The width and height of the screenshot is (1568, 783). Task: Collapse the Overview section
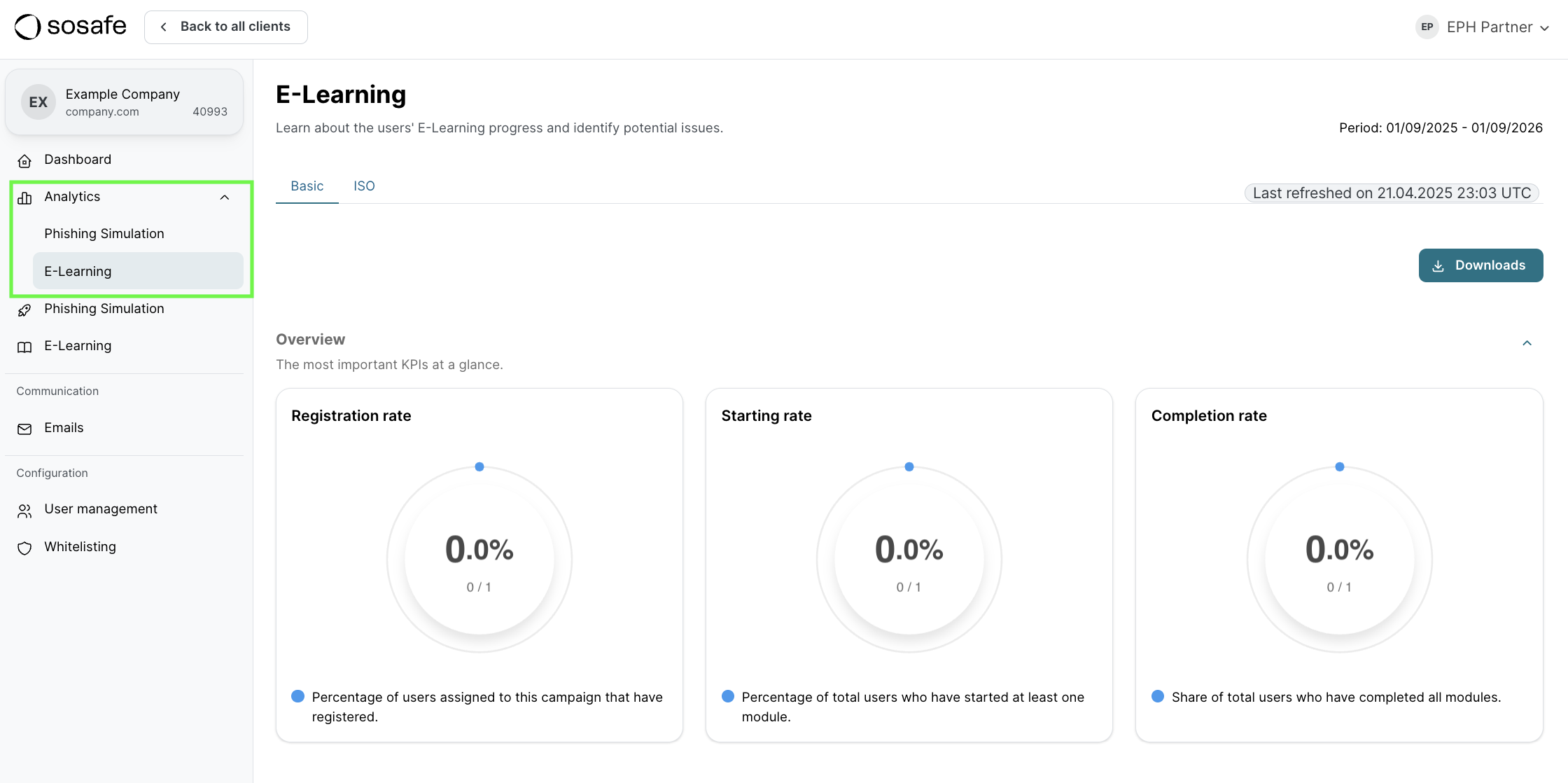1527,342
